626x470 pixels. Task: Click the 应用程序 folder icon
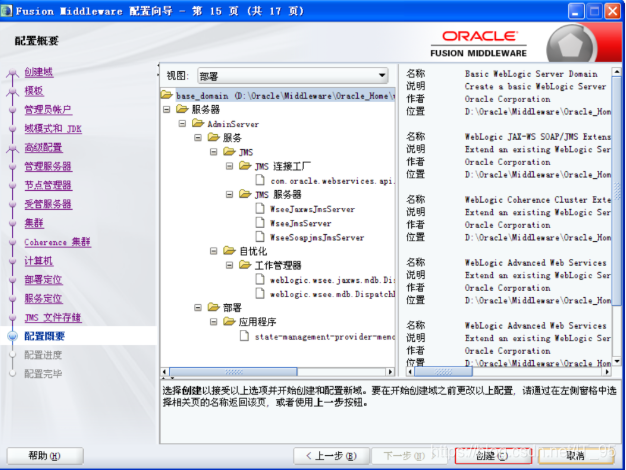pos(229,321)
